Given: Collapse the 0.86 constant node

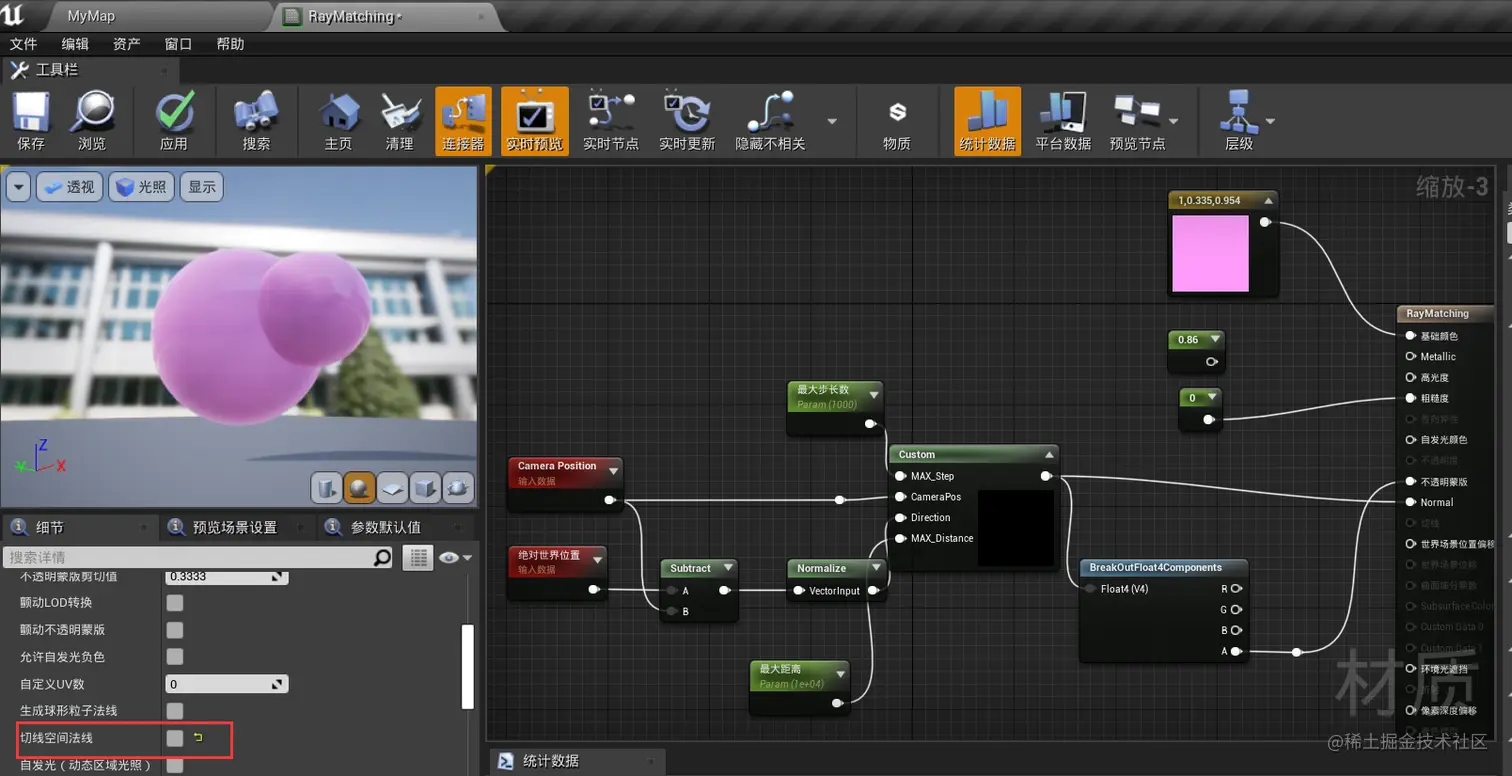Looking at the screenshot, I should pos(1214,340).
